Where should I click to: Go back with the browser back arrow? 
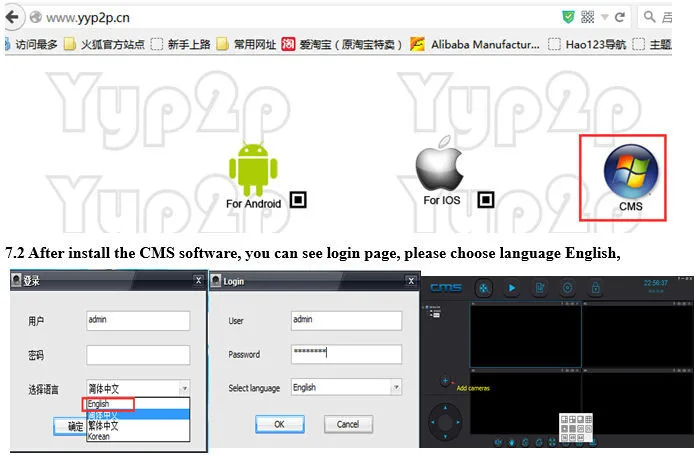[12, 17]
